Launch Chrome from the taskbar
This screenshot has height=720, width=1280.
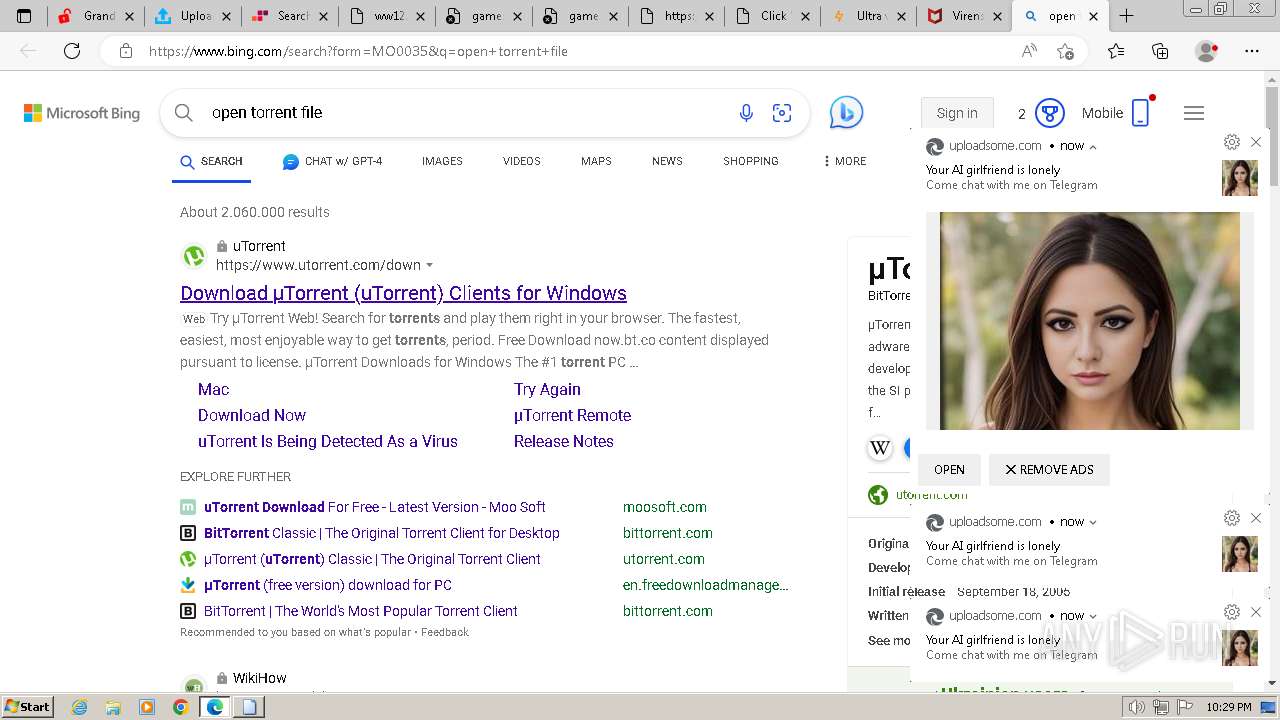tap(180, 707)
